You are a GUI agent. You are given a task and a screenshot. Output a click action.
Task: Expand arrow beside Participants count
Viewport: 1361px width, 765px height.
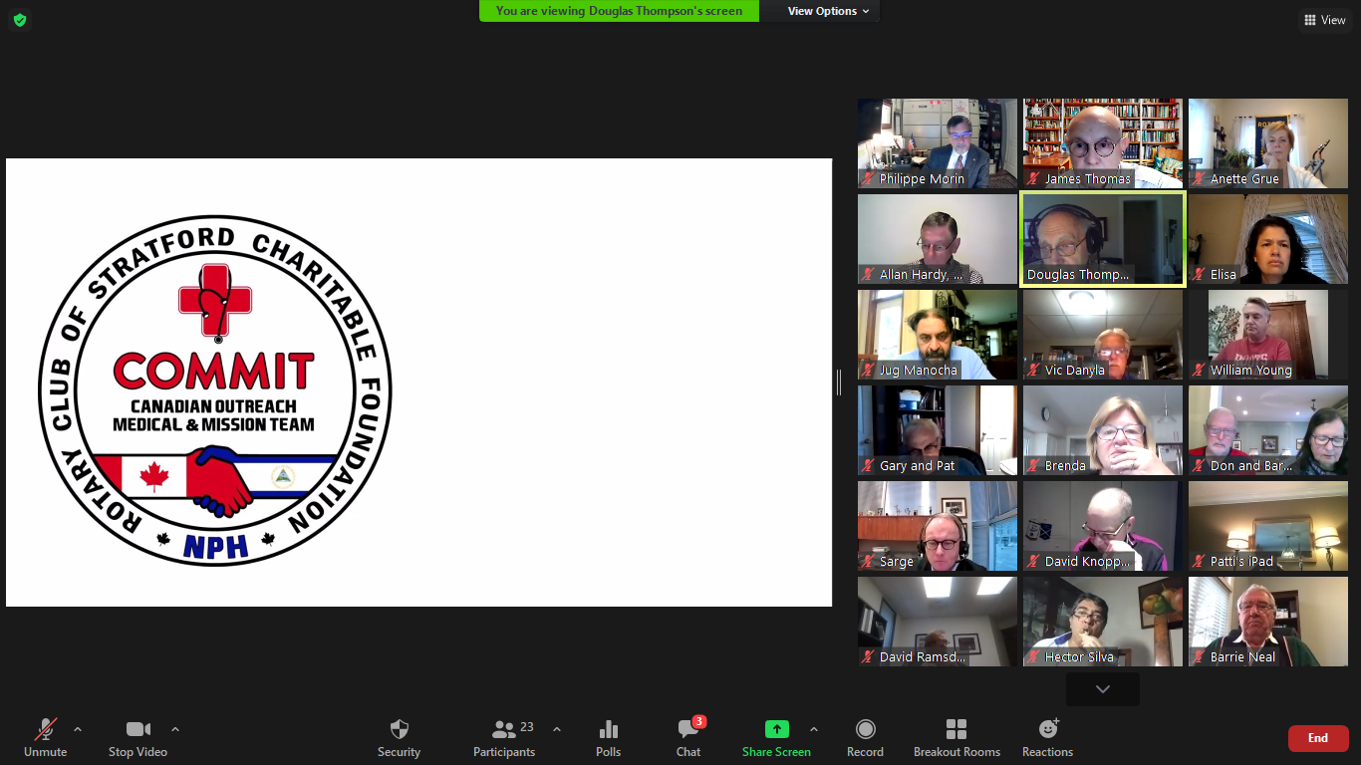pyautogui.click(x=557, y=729)
